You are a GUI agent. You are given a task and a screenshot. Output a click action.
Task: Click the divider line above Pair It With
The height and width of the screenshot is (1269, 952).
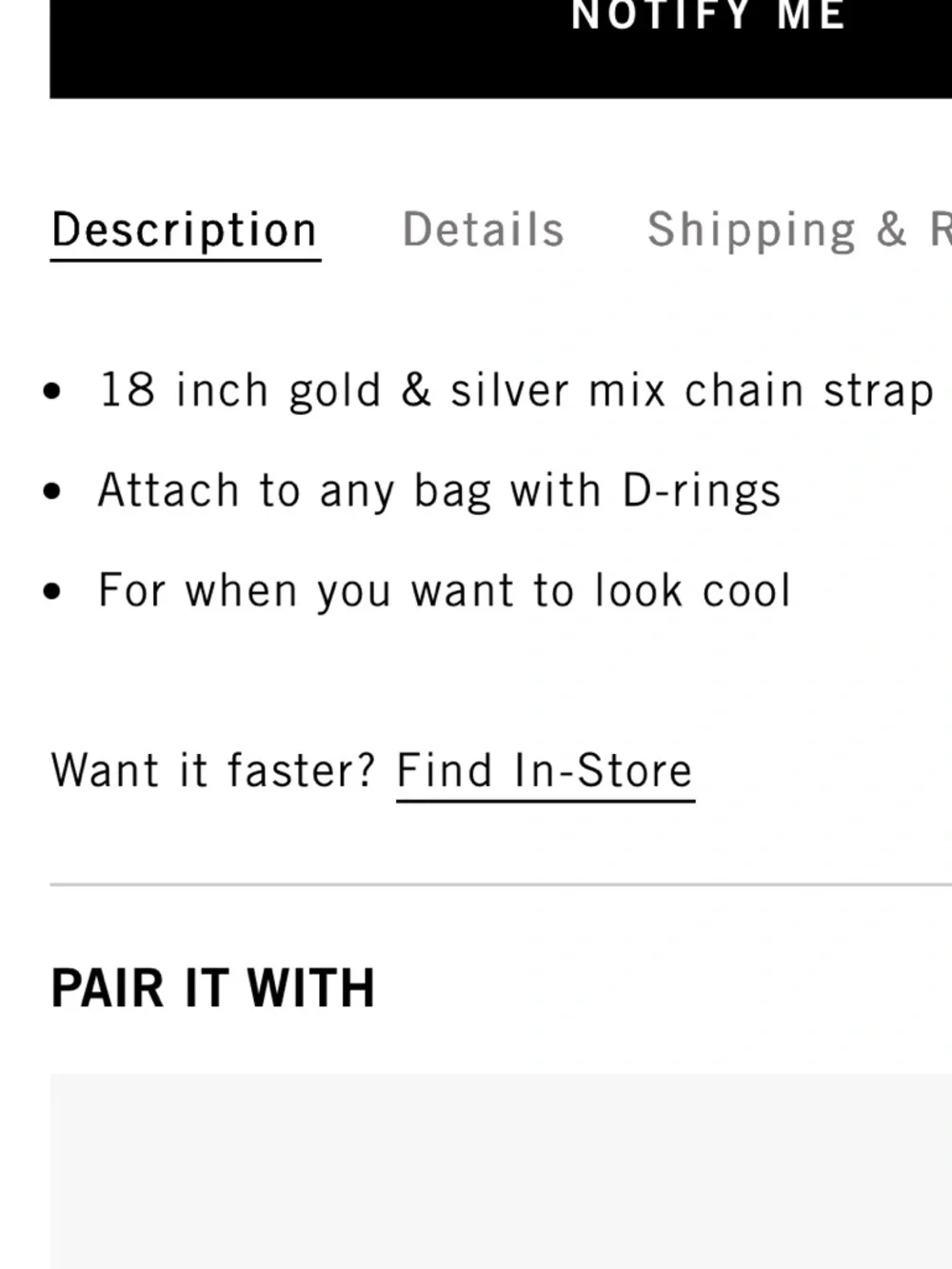(x=501, y=884)
